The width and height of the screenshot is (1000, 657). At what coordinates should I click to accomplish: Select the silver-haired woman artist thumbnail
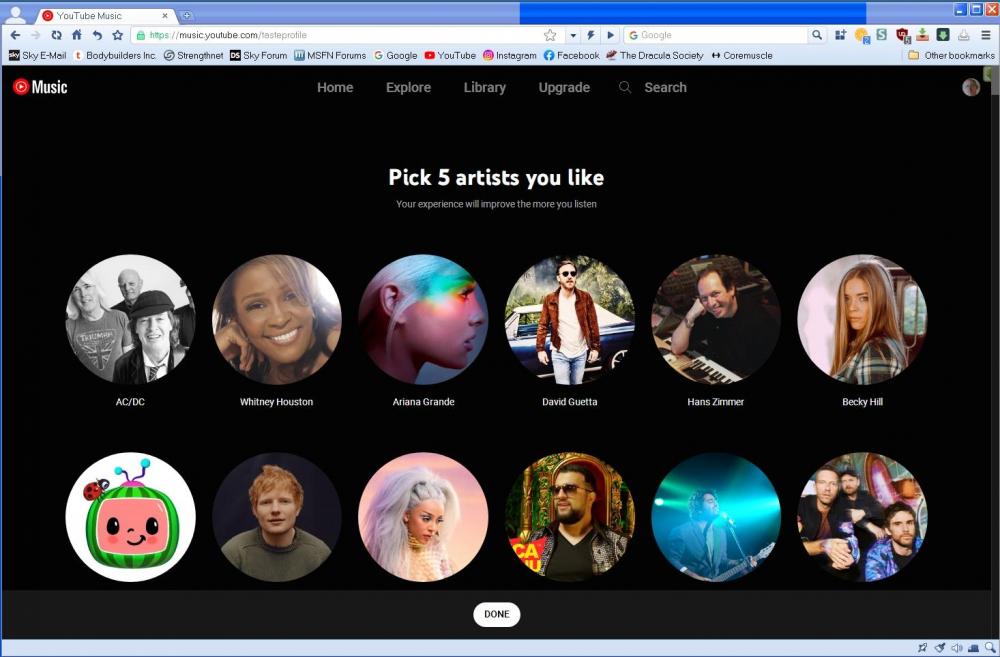pos(423,517)
